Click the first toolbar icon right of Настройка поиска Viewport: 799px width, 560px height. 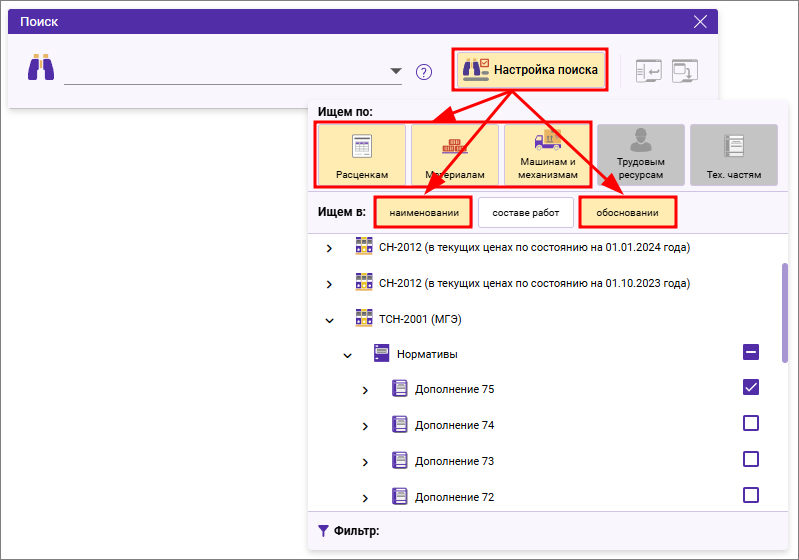[649, 70]
